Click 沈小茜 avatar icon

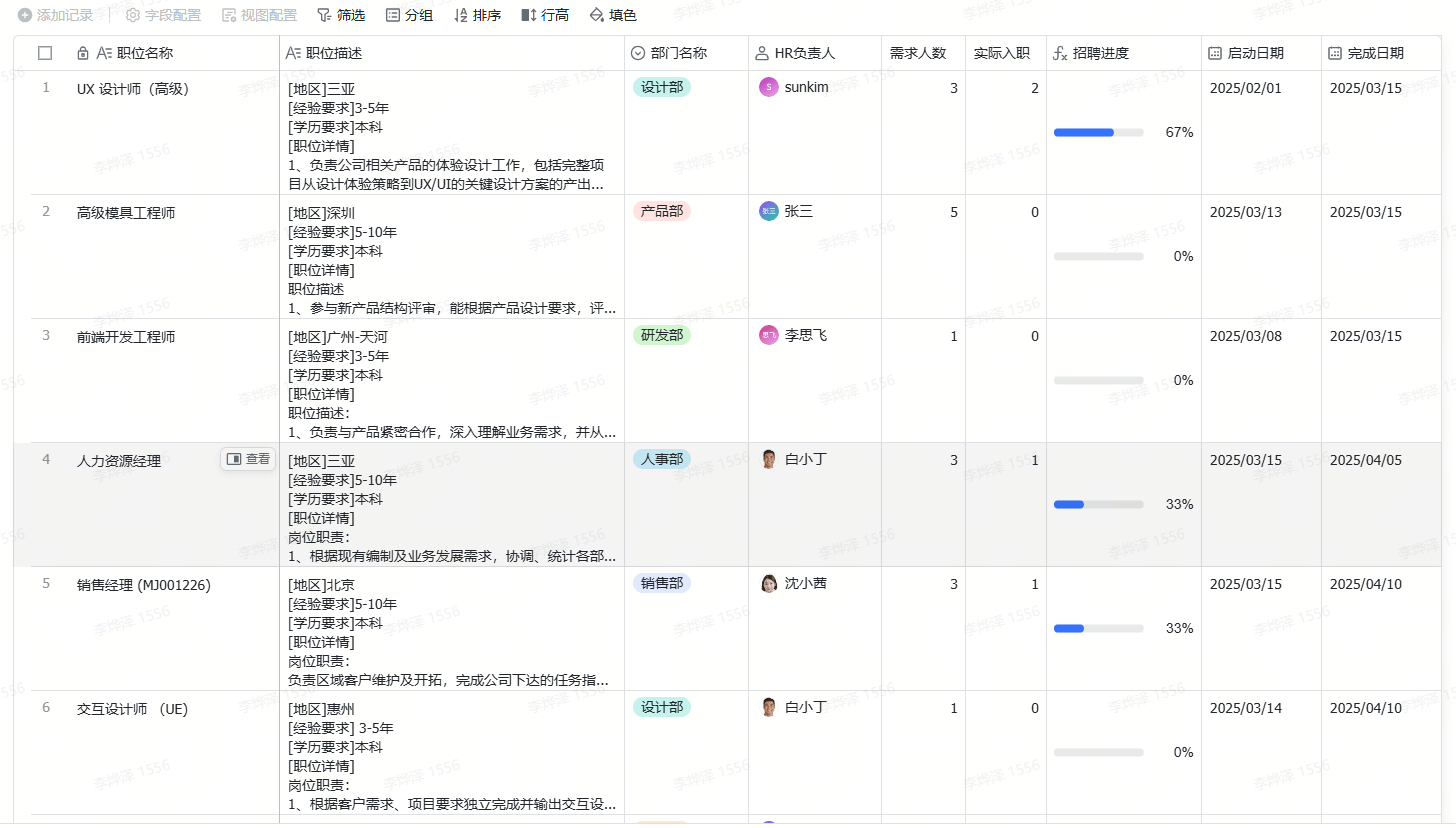pyautogui.click(x=768, y=583)
